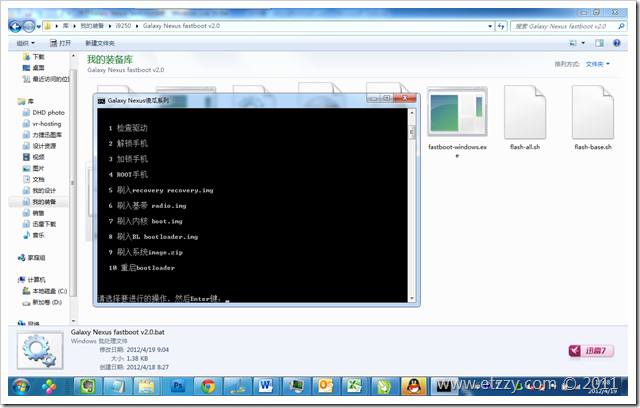
Task: Click Galaxy Nexus fastboot v2.0 breadcrumb
Action: (x=181, y=26)
